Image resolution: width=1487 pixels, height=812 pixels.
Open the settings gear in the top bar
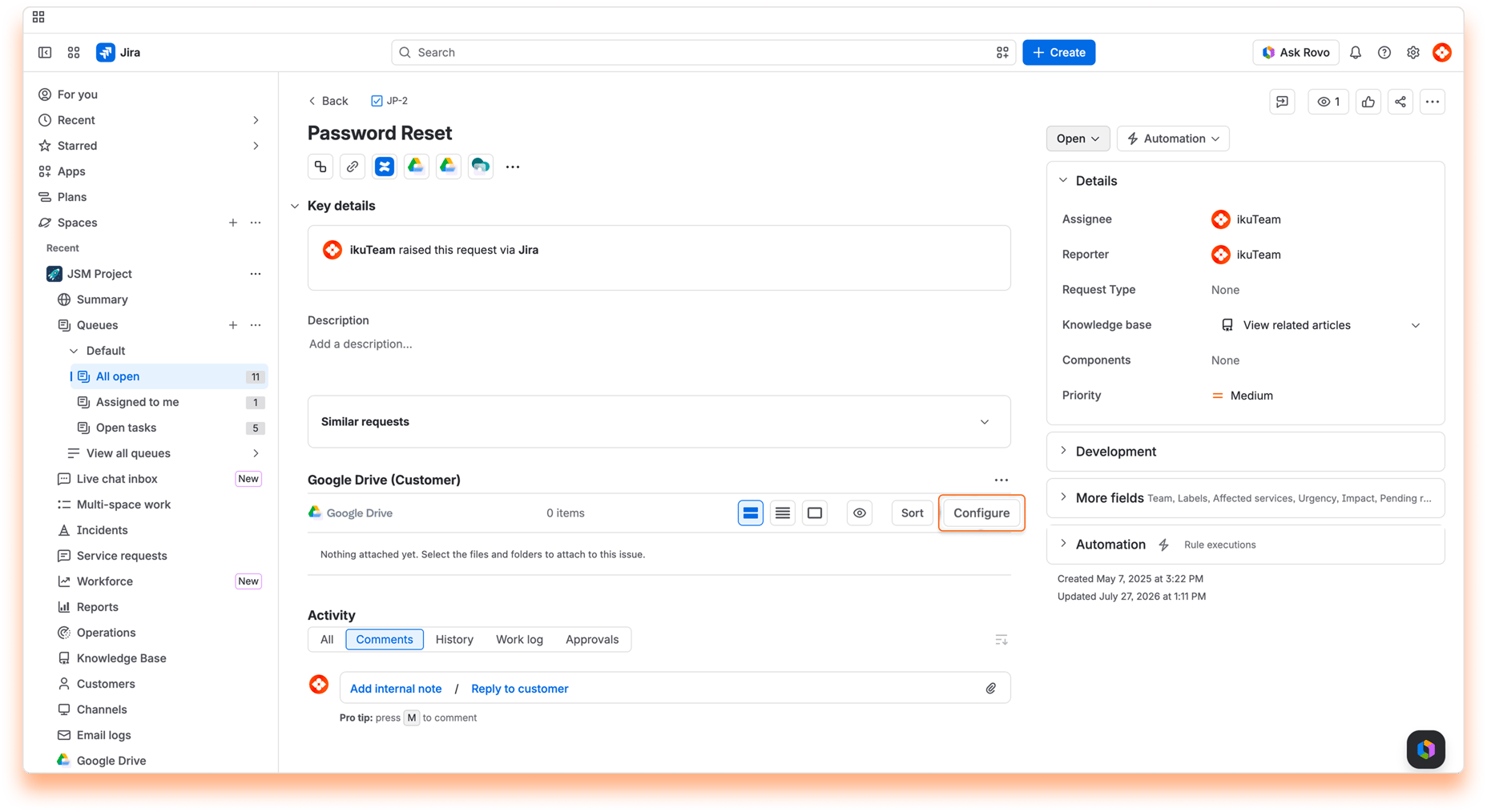(x=1413, y=52)
